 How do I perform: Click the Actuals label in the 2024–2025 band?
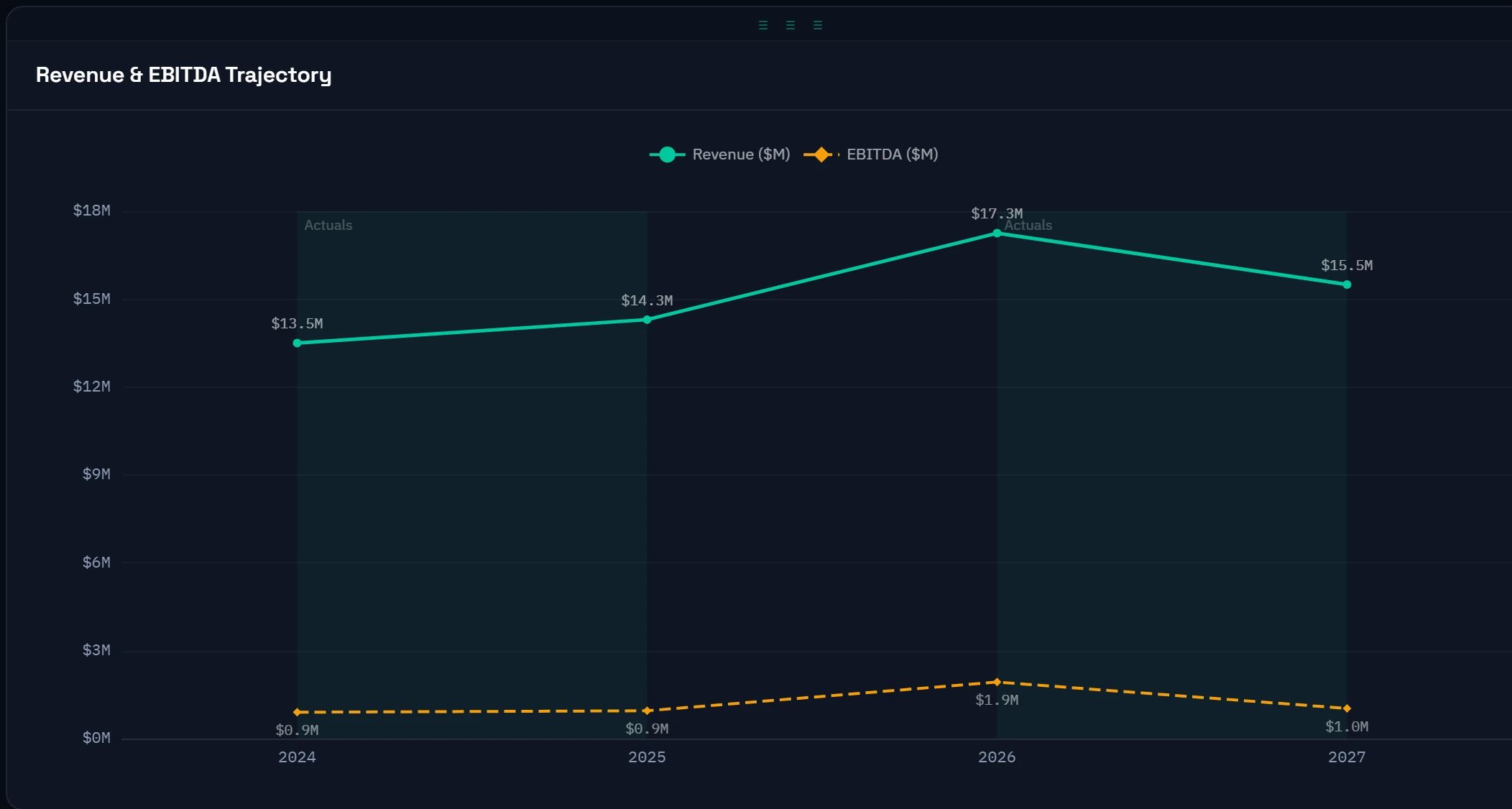click(328, 225)
